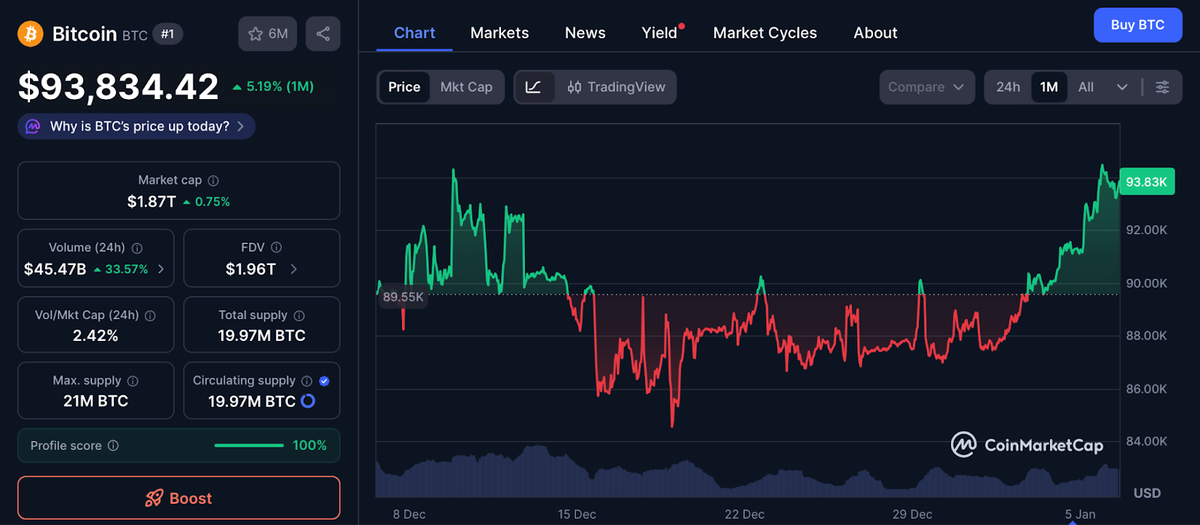
Task: Open the News tab
Action: pyautogui.click(x=585, y=33)
